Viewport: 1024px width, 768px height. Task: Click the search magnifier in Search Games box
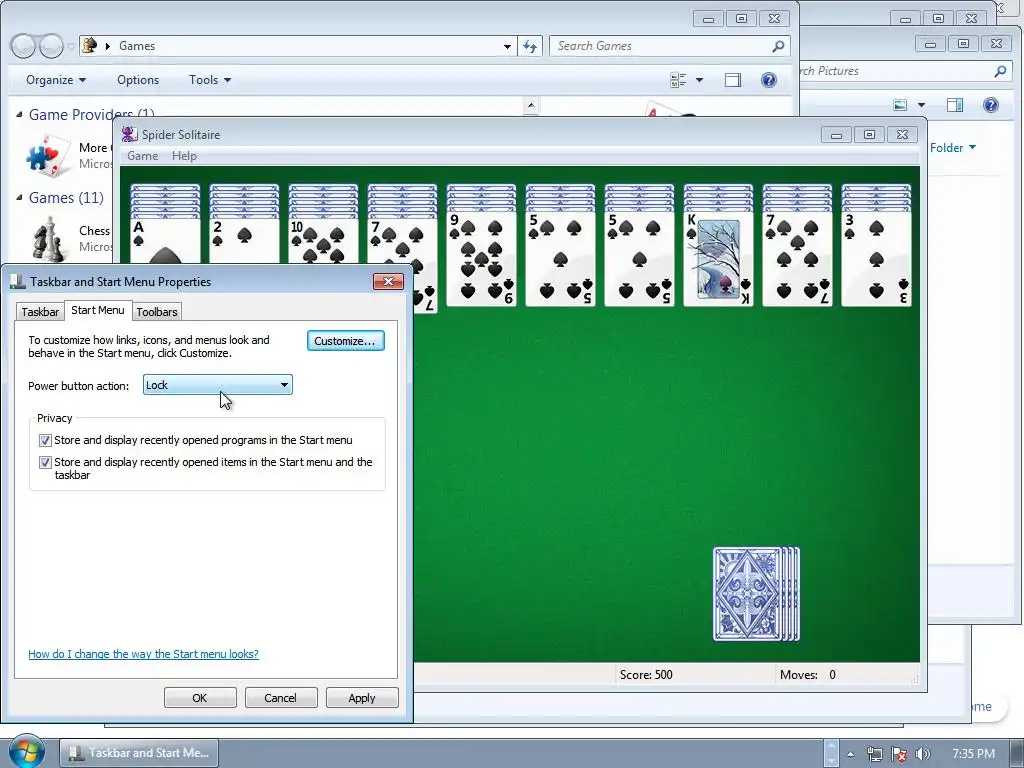[778, 46]
